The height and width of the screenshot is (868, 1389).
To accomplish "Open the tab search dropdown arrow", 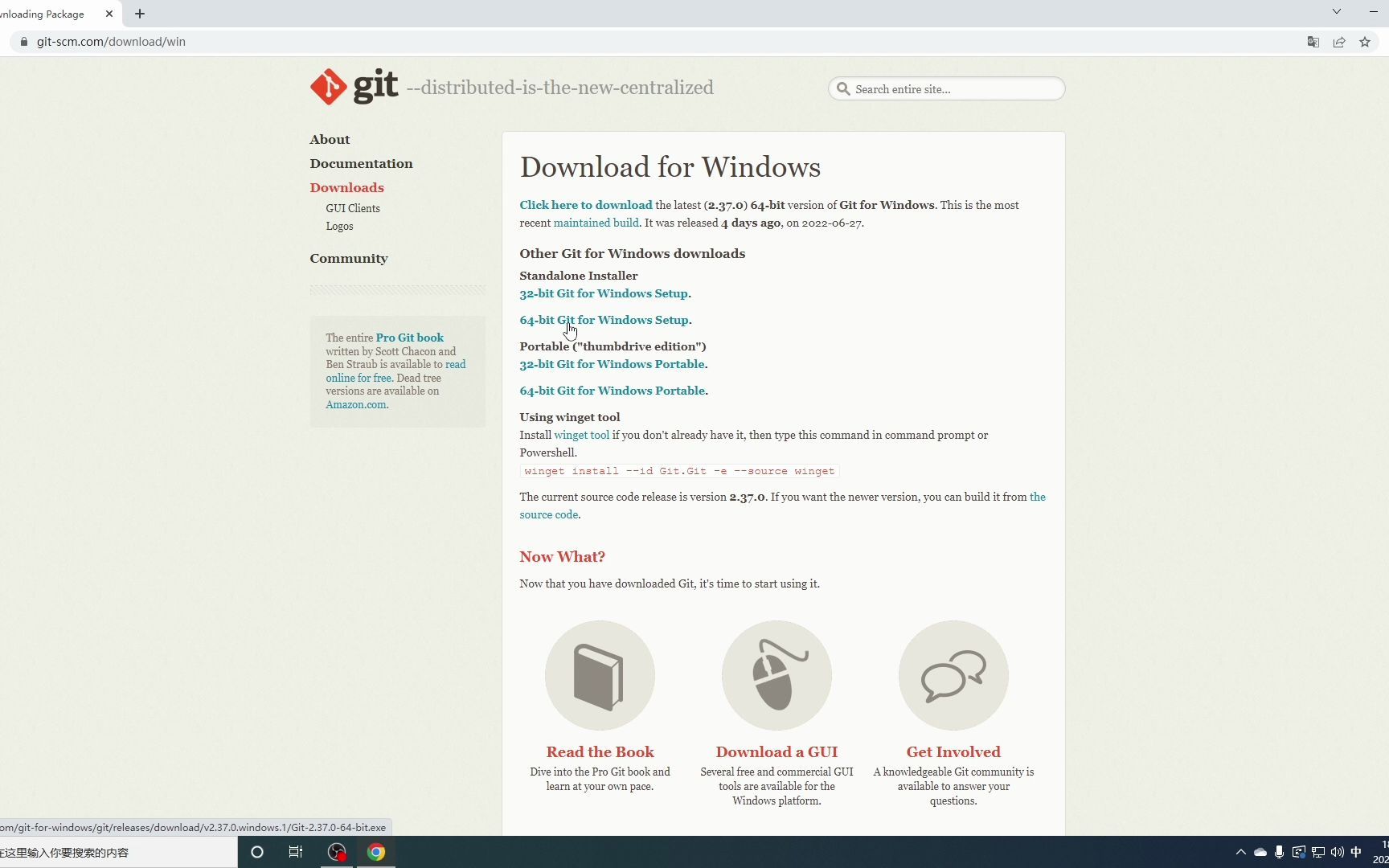I will (x=1337, y=11).
